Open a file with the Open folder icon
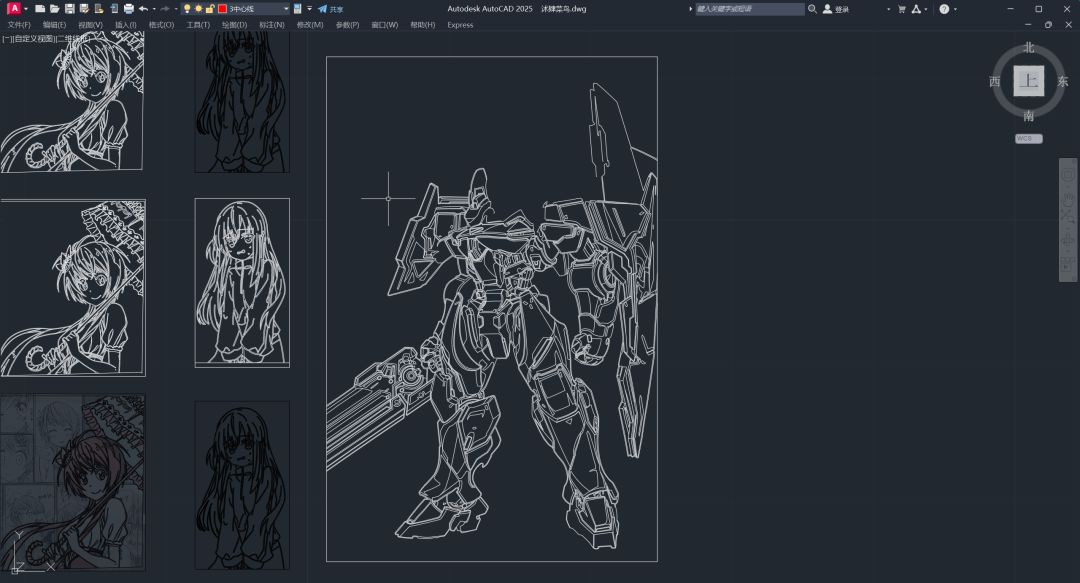Screen dimensions: 1080x583 click(x=54, y=9)
